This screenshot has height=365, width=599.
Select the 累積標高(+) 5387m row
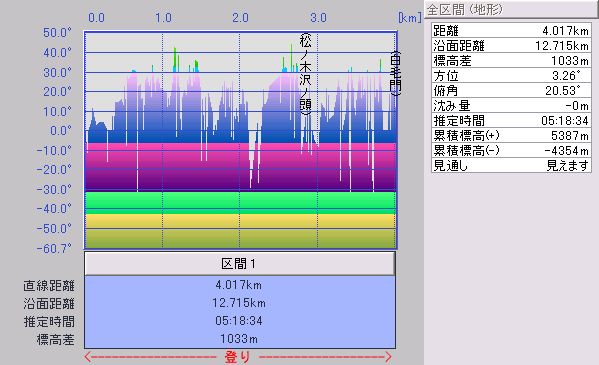pos(511,135)
